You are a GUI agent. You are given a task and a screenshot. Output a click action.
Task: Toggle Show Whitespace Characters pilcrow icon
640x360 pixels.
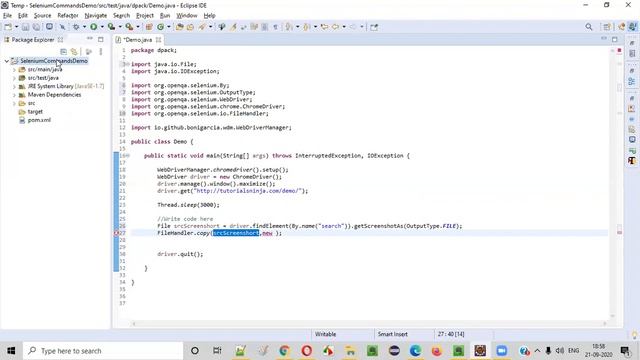point(276,27)
